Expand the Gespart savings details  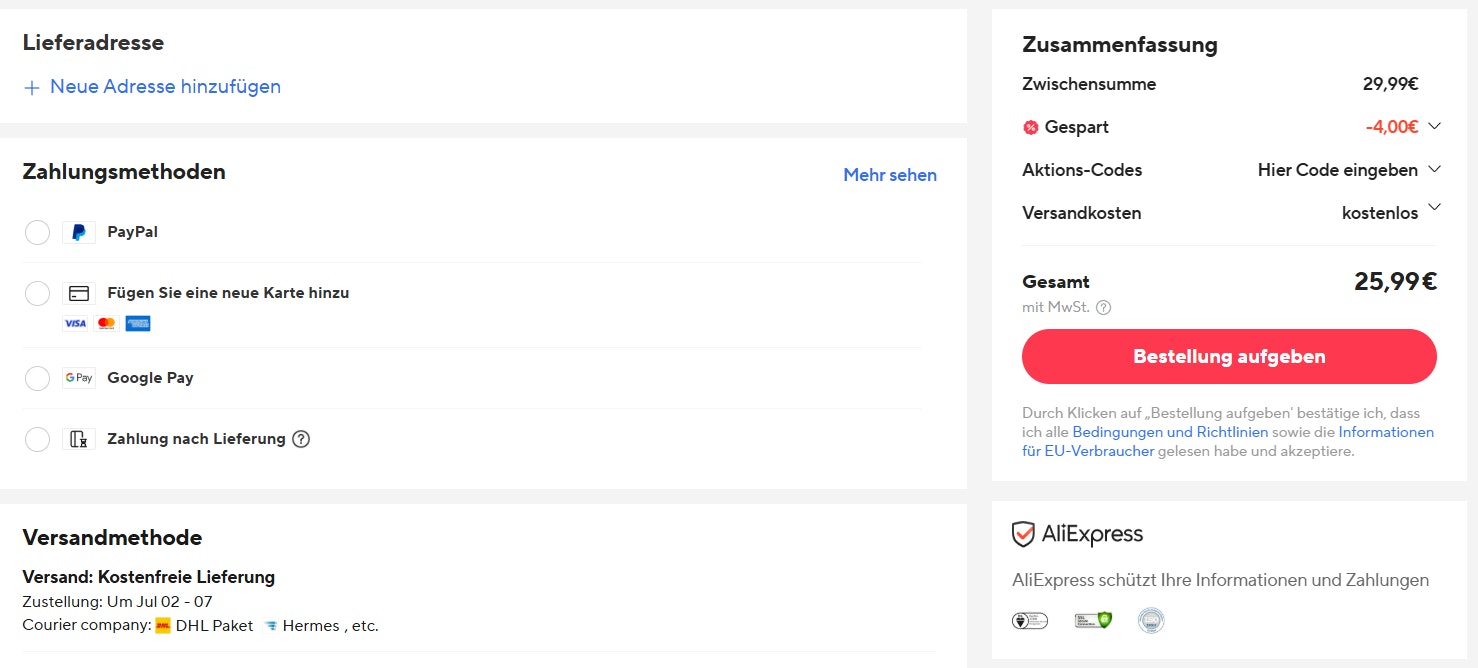[1434, 126]
